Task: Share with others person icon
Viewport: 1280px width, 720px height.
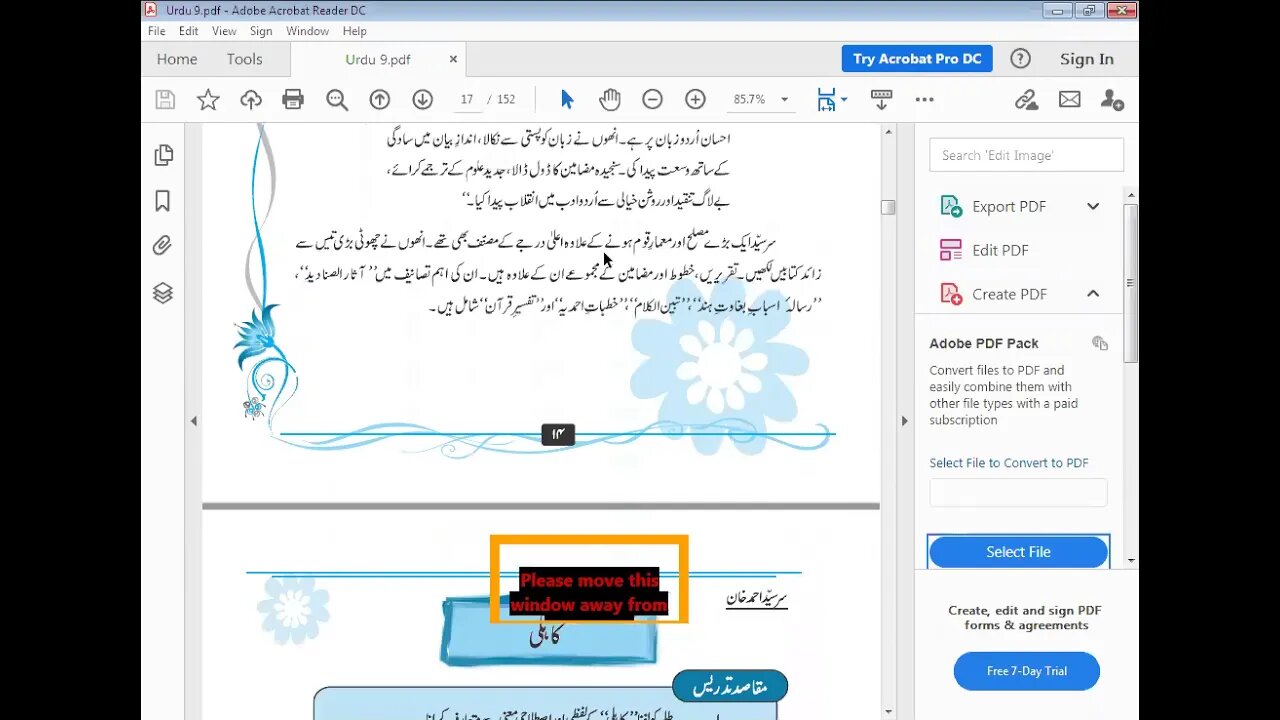Action: click(x=1112, y=99)
